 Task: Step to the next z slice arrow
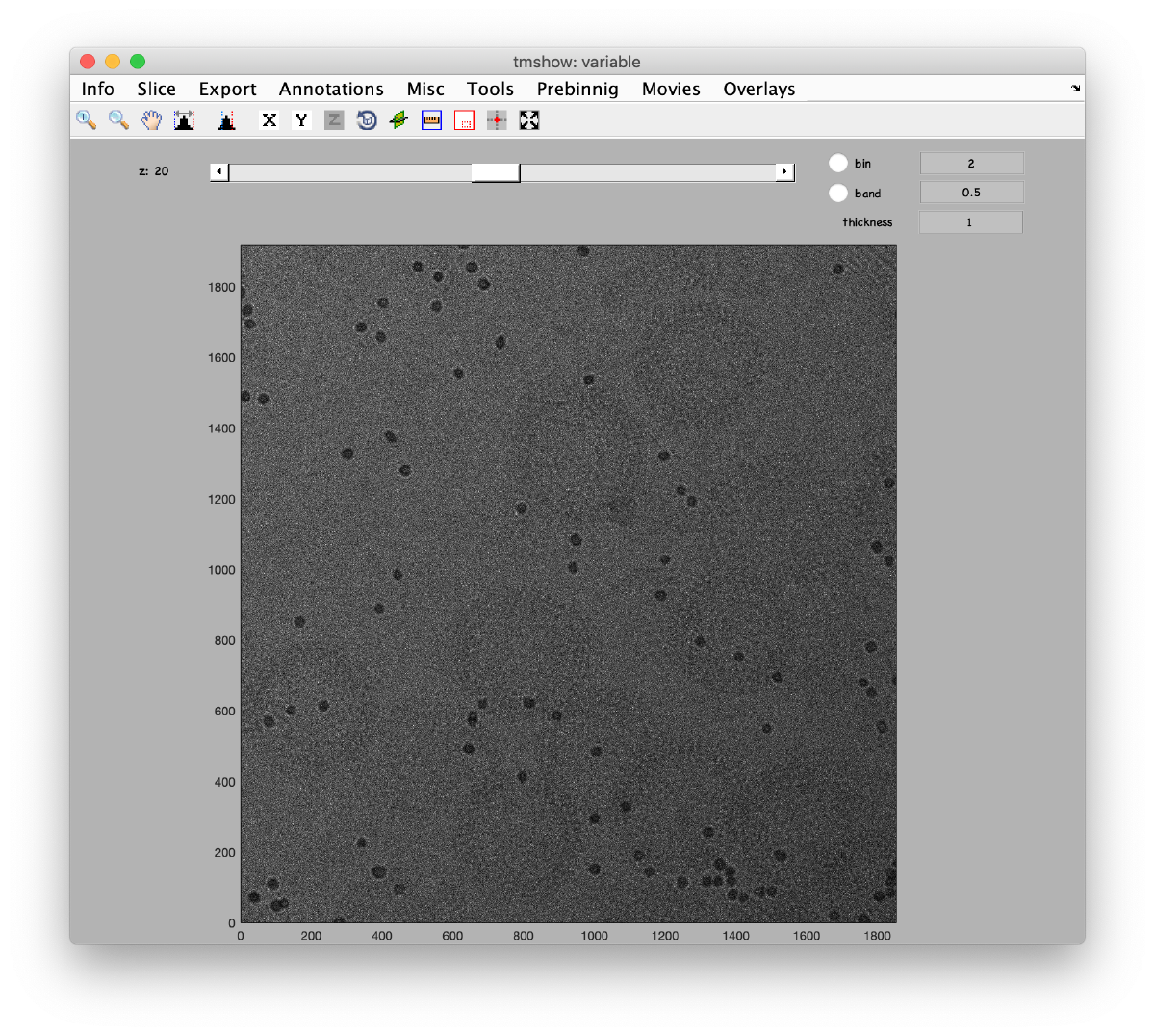click(x=785, y=171)
